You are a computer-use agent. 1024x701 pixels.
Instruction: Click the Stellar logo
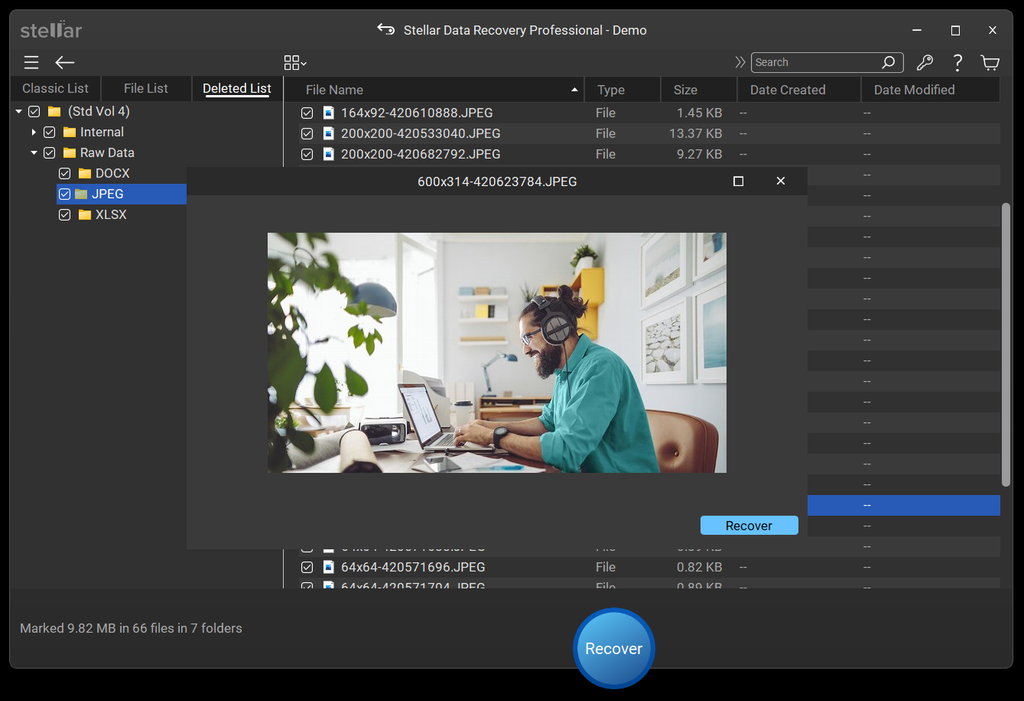tap(51, 30)
